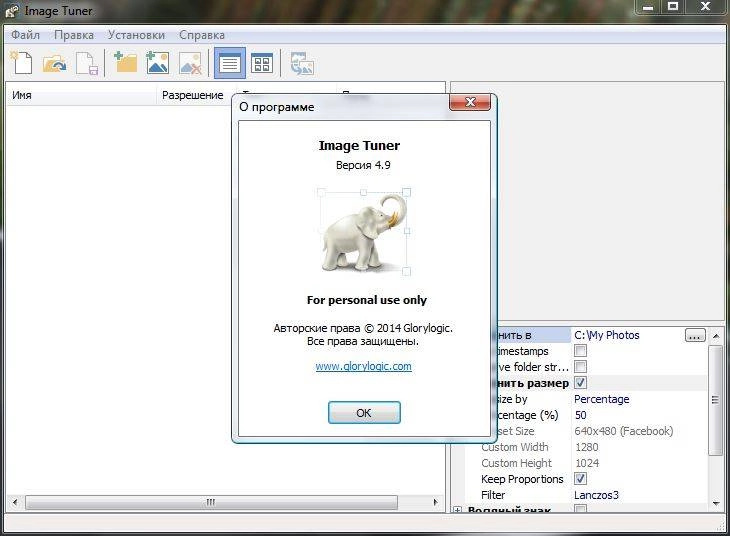Open task list folder icon
The height and width of the screenshot is (536, 730).
[54, 63]
